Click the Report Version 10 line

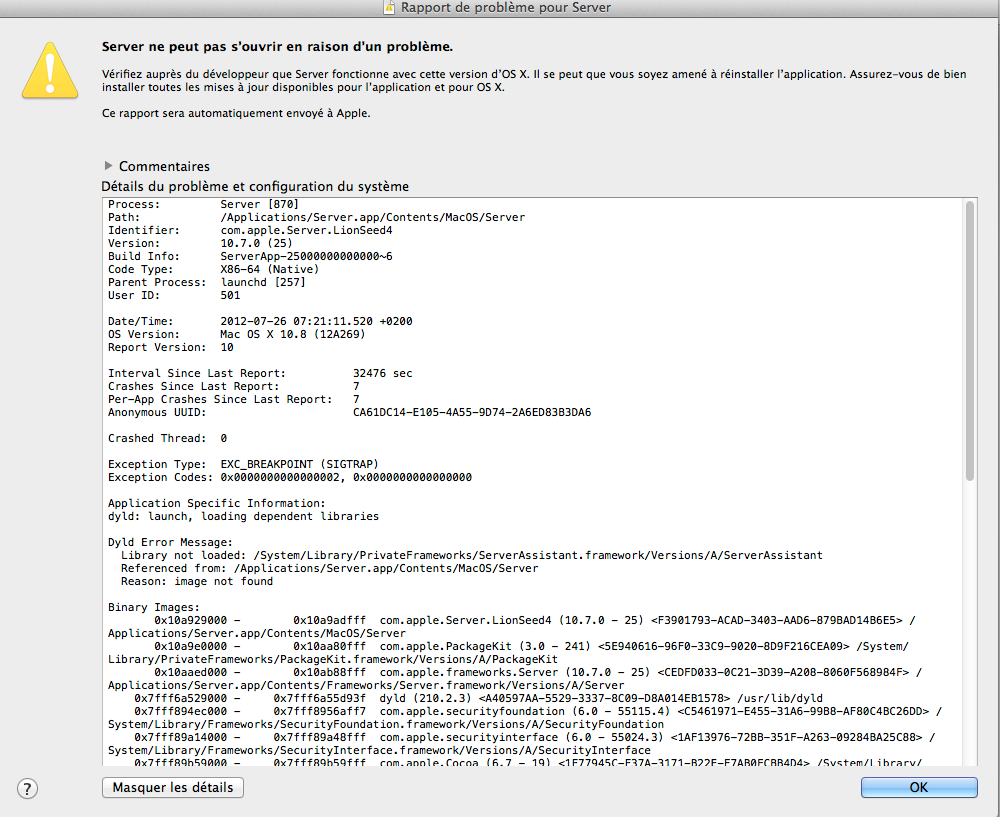[170, 348]
